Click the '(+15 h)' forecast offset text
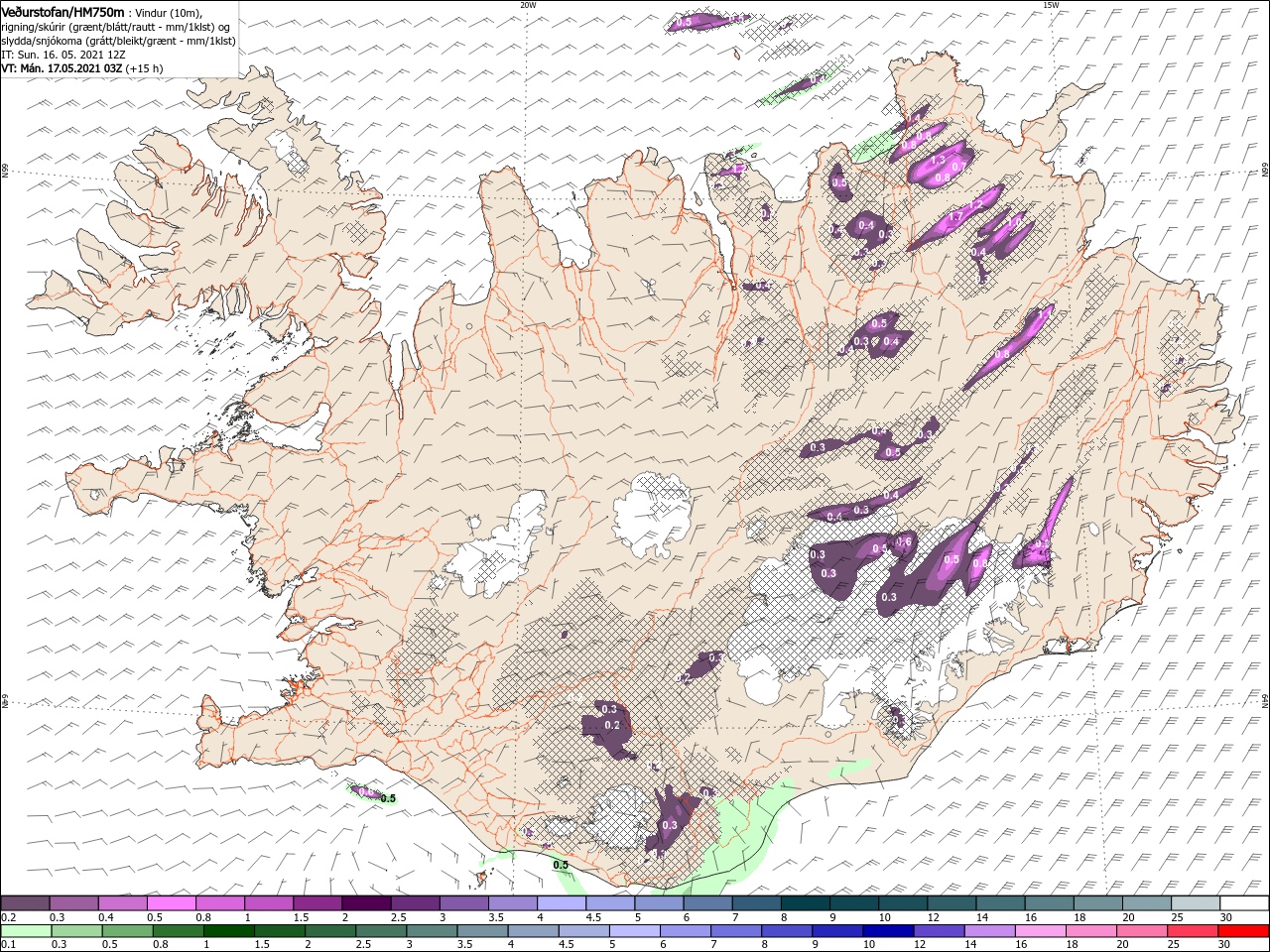The width and height of the screenshot is (1270, 952). click(x=145, y=68)
